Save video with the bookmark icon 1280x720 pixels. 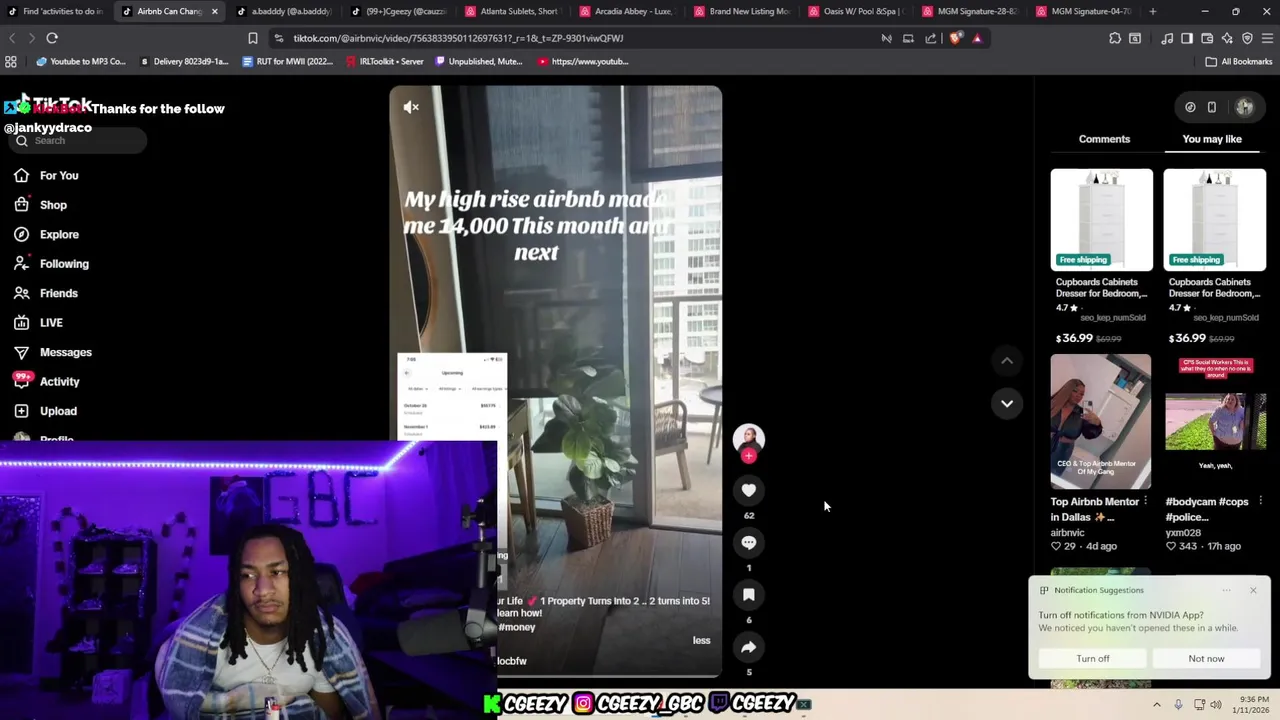tap(749, 594)
